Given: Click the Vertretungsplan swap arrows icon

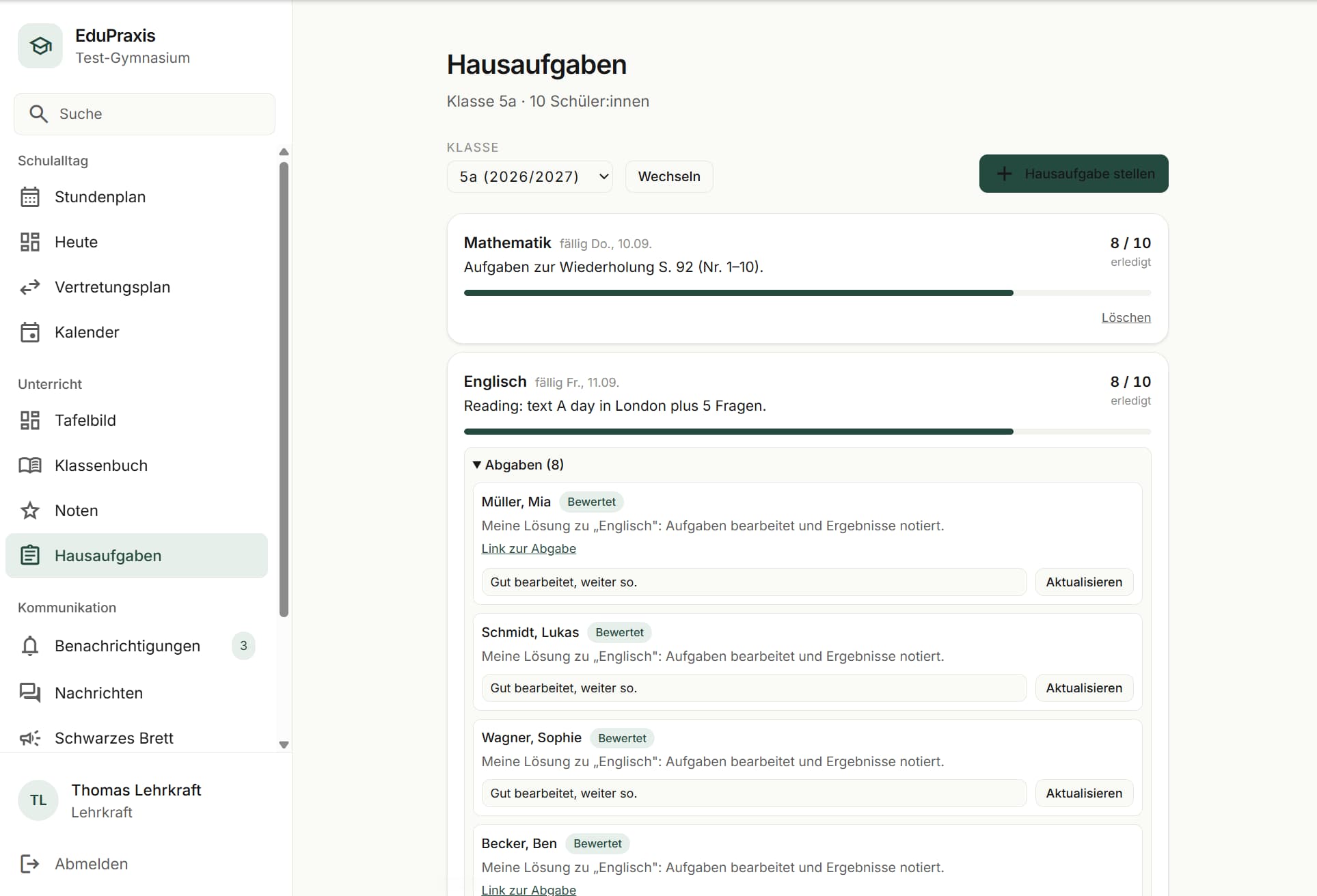Looking at the screenshot, I should pos(30,287).
